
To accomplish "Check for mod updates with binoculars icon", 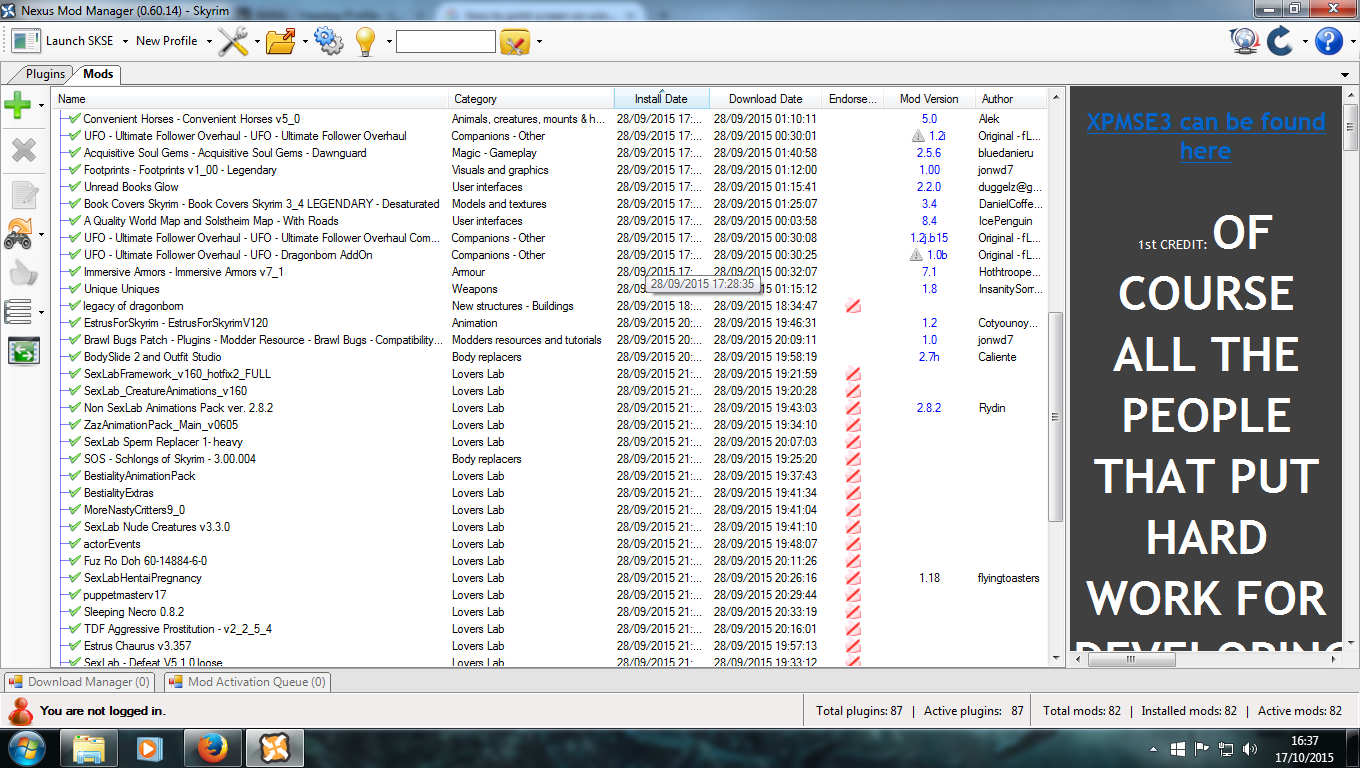I will [x=20, y=234].
